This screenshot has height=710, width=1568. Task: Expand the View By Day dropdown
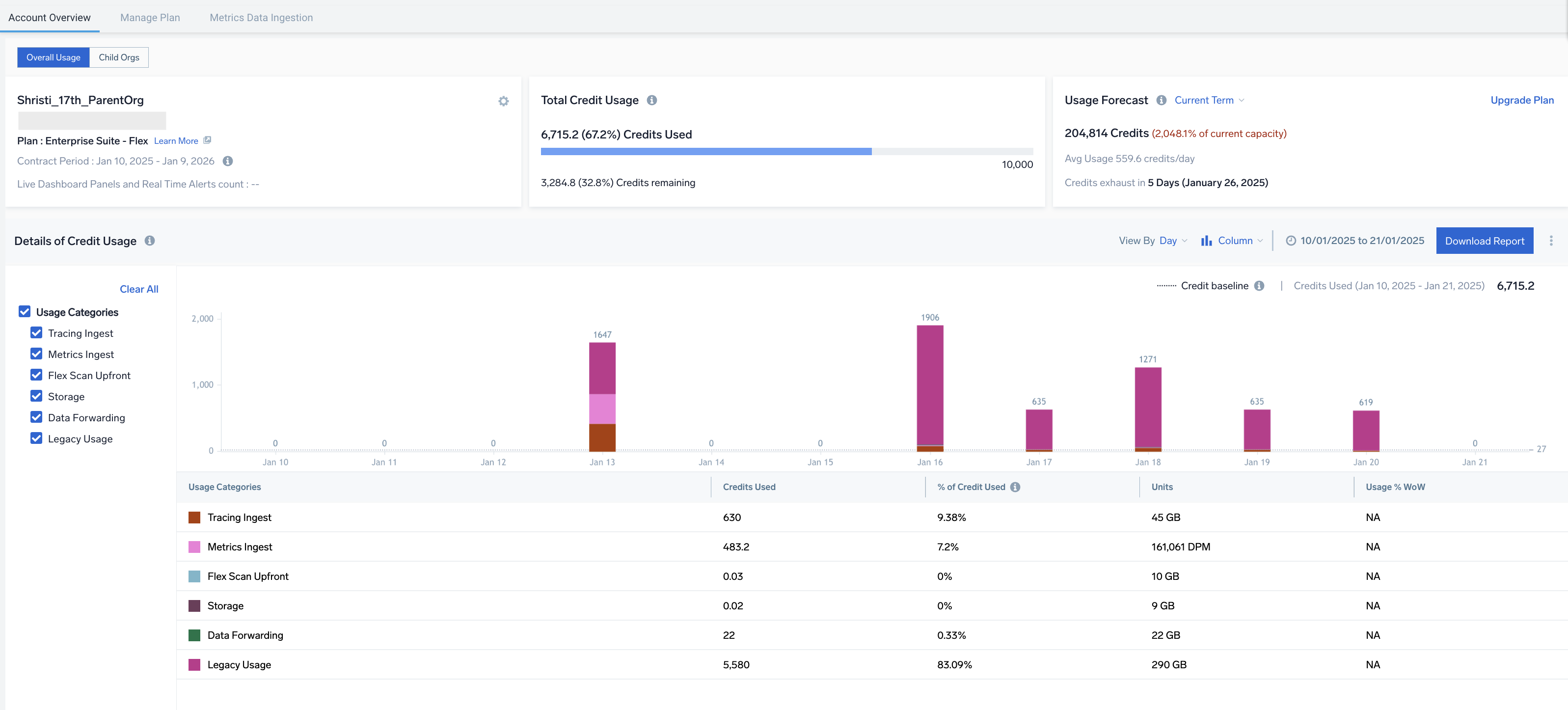pyautogui.click(x=1172, y=241)
